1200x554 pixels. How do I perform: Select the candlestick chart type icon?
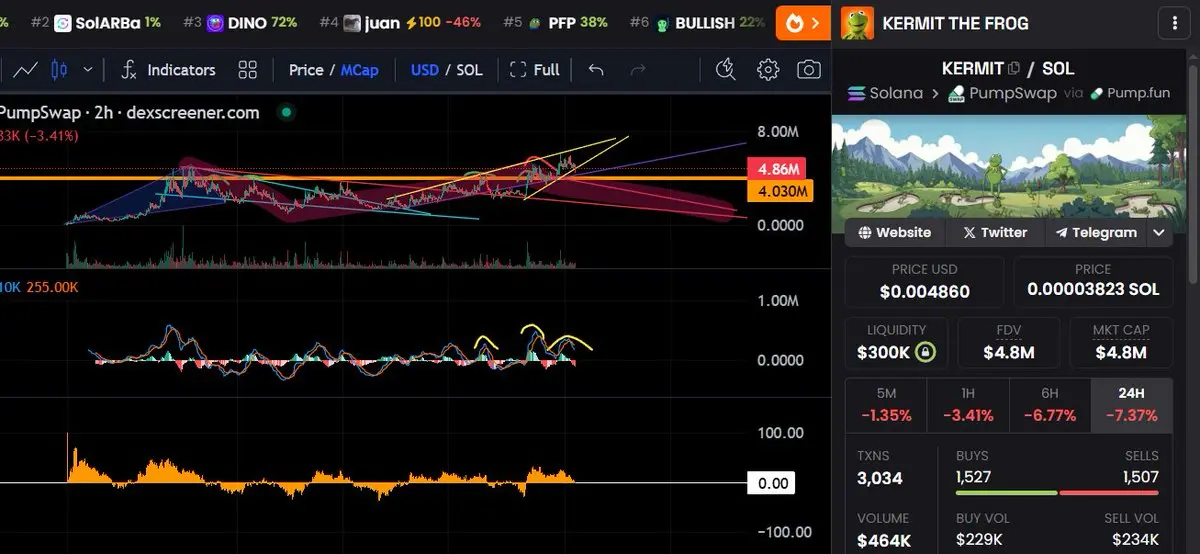(x=58, y=70)
